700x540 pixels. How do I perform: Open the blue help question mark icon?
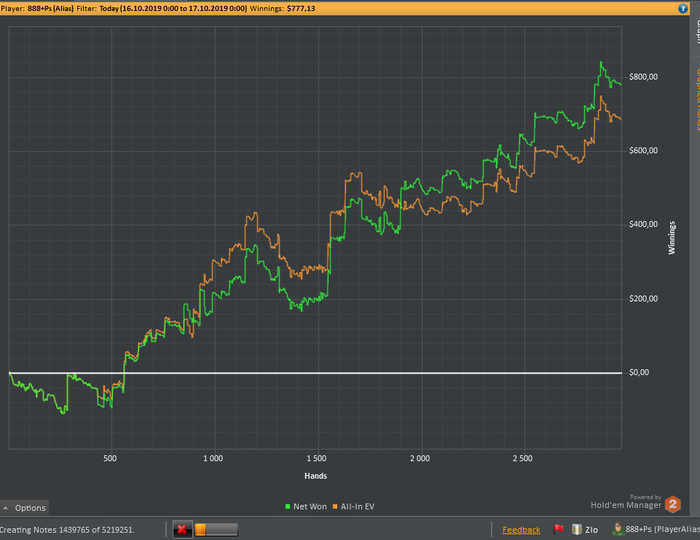coord(683,8)
